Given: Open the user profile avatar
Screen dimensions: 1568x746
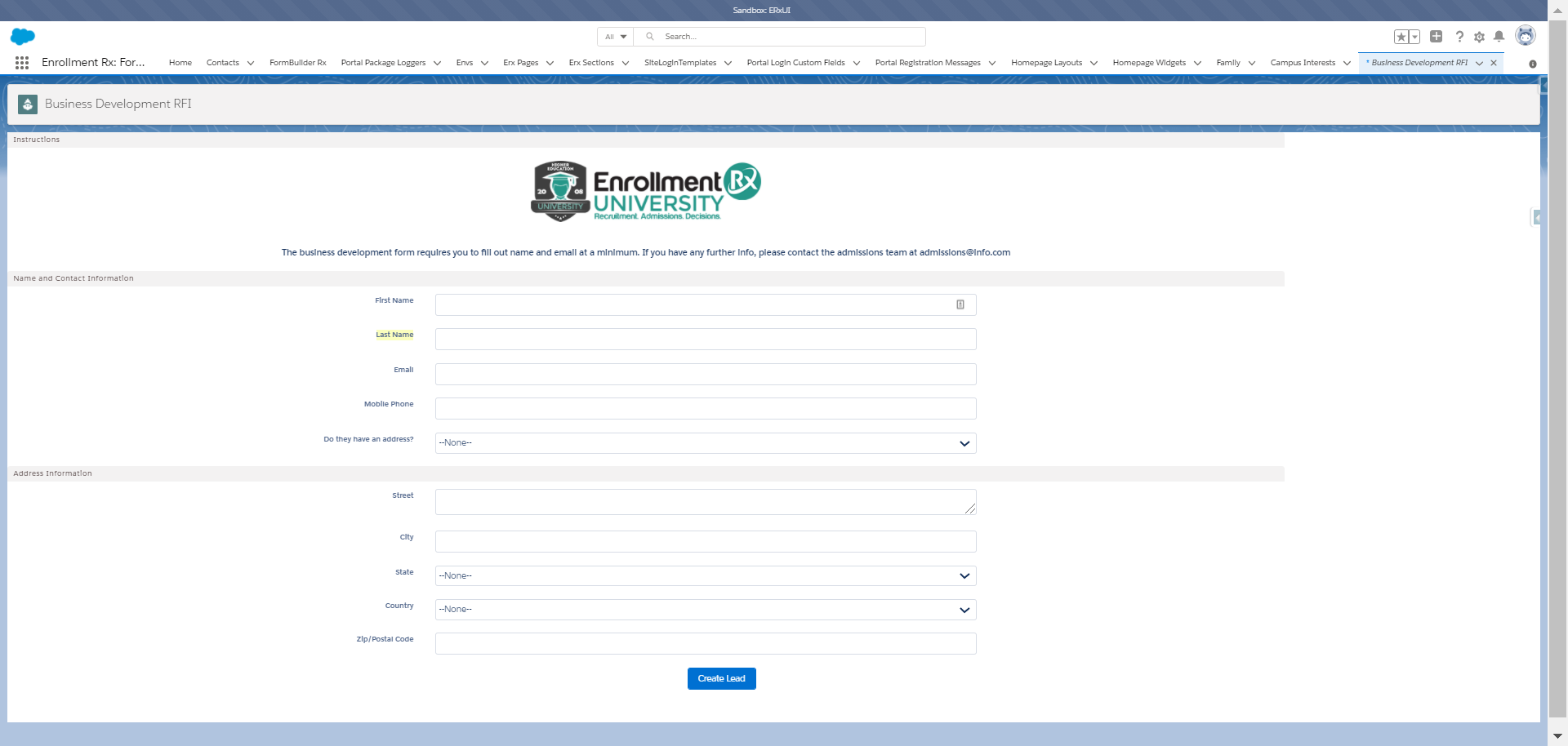Looking at the screenshot, I should pyautogui.click(x=1525, y=36).
